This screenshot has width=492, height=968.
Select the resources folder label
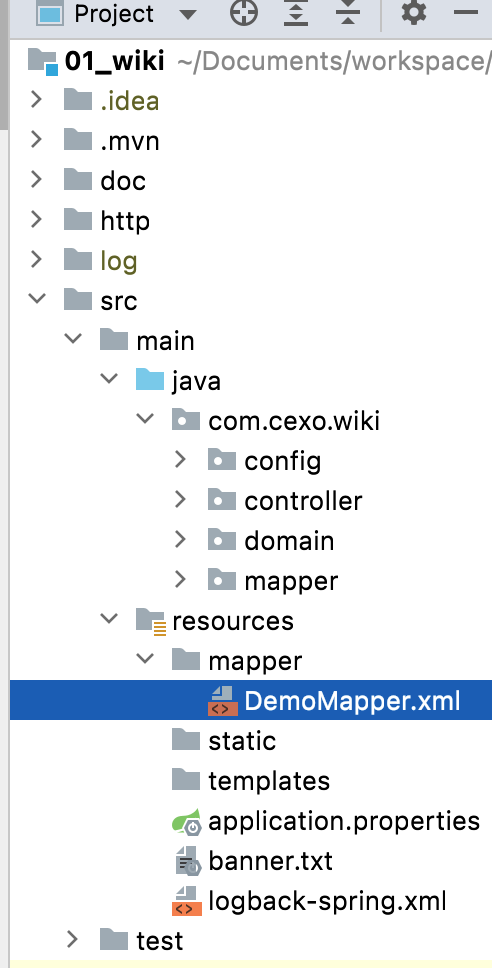point(233,621)
